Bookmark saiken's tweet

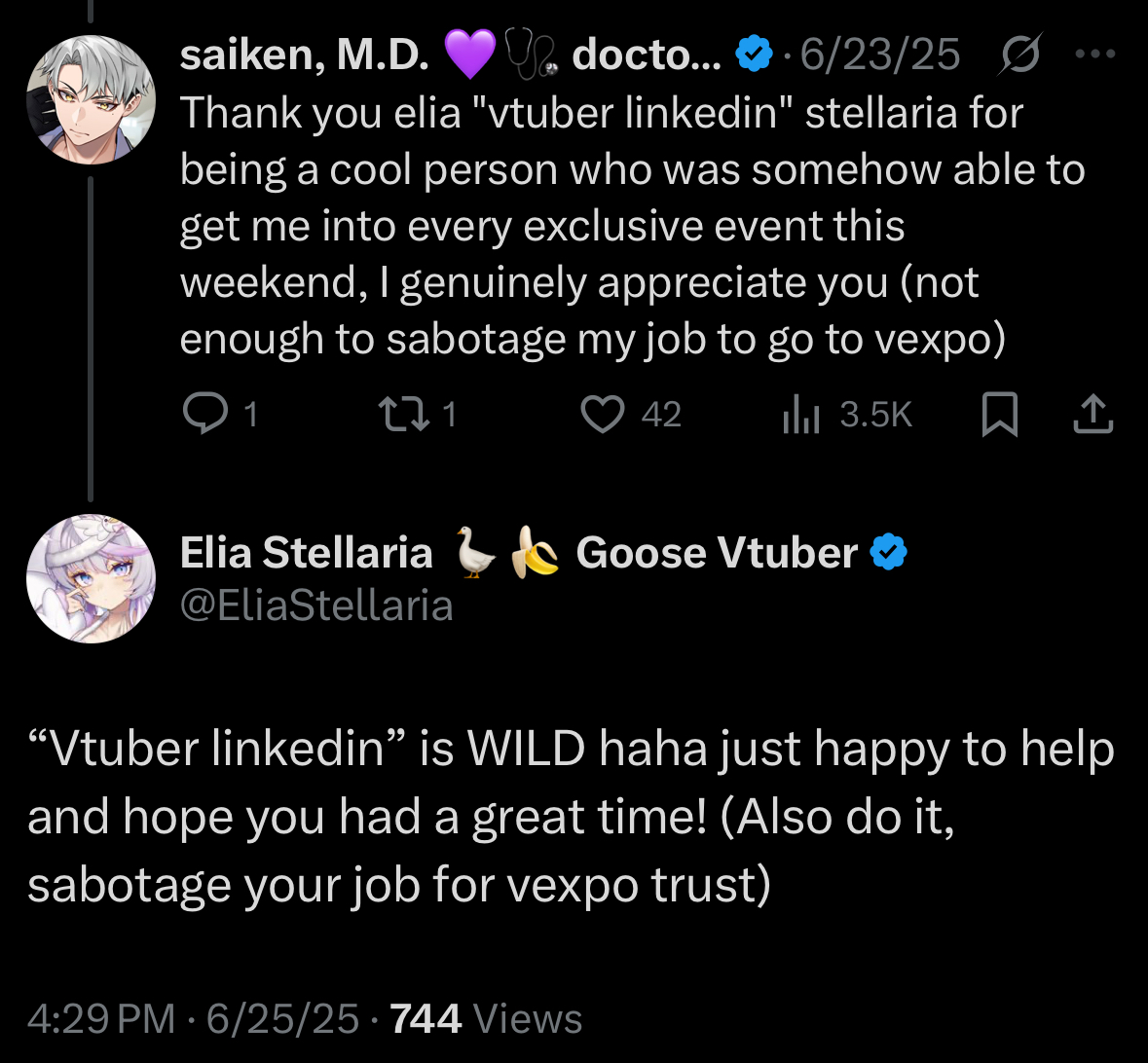[x=999, y=415]
